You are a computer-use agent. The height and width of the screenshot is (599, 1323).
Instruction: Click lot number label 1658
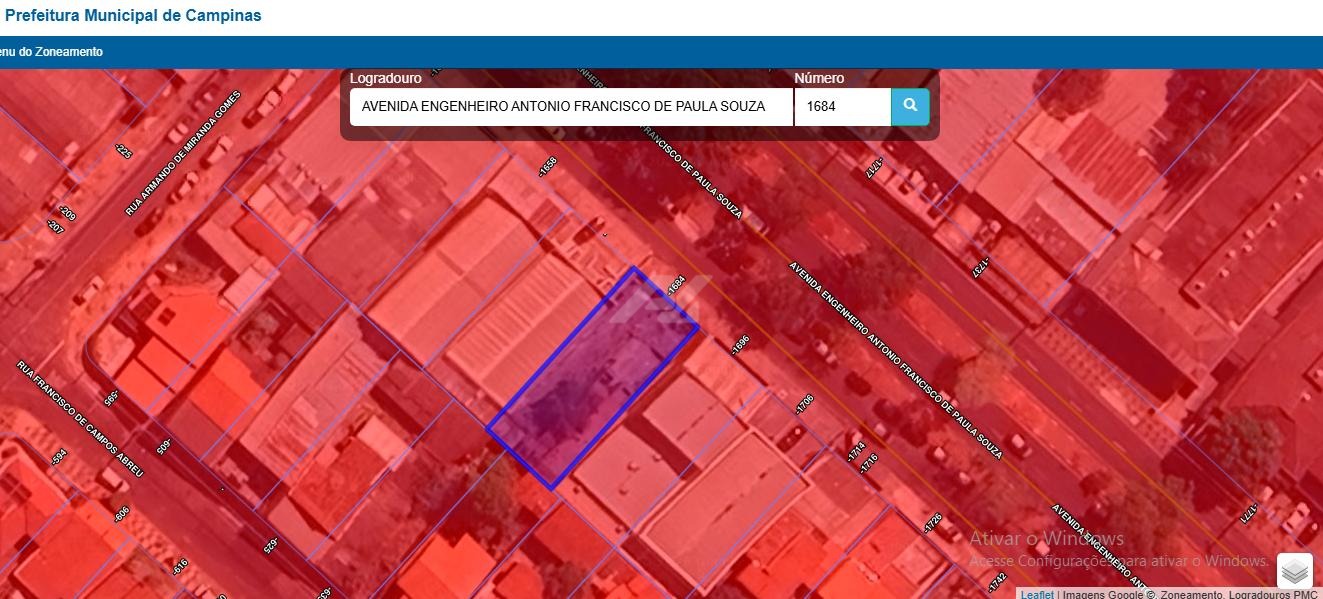(547, 167)
